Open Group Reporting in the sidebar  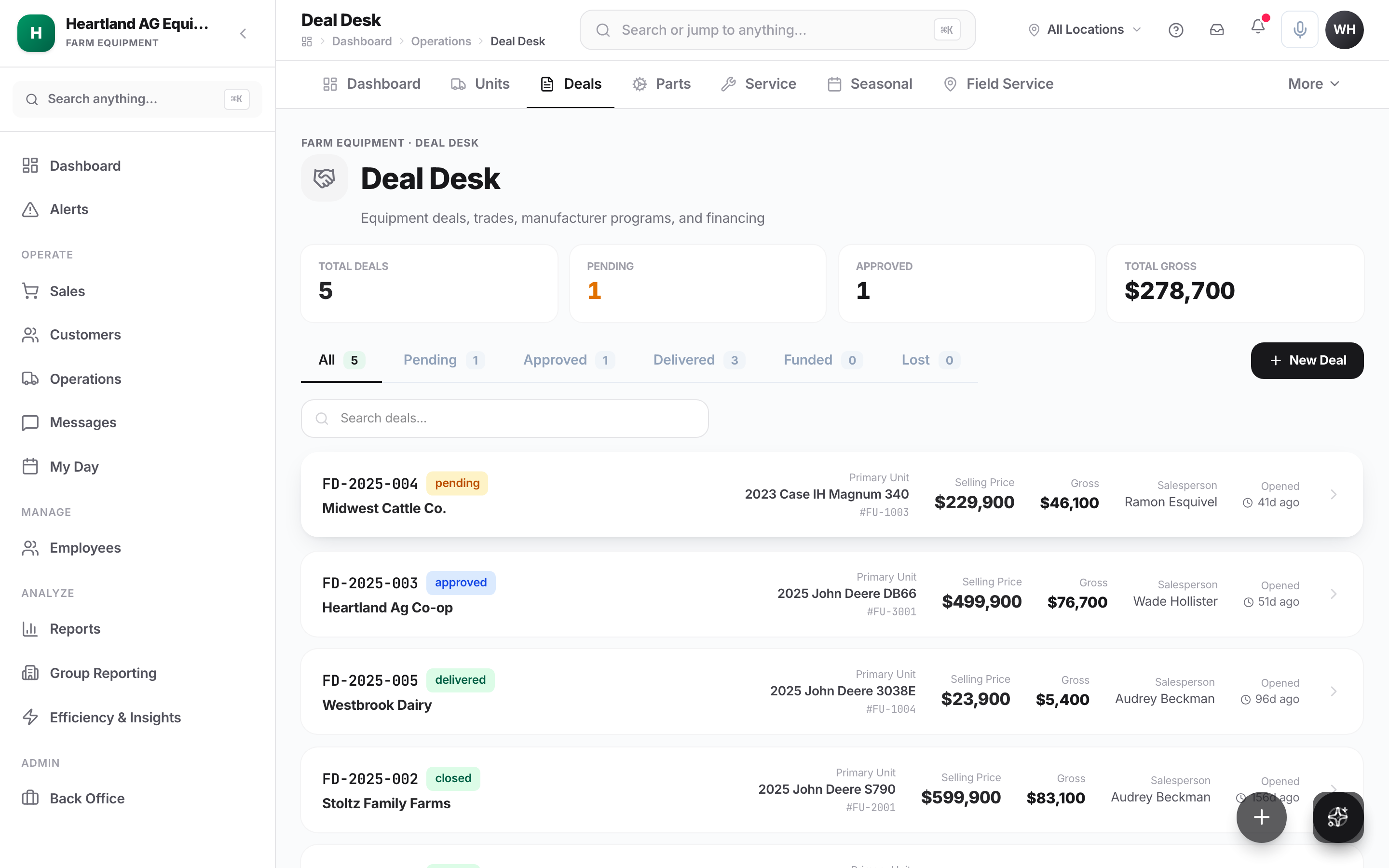(x=137, y=673)
